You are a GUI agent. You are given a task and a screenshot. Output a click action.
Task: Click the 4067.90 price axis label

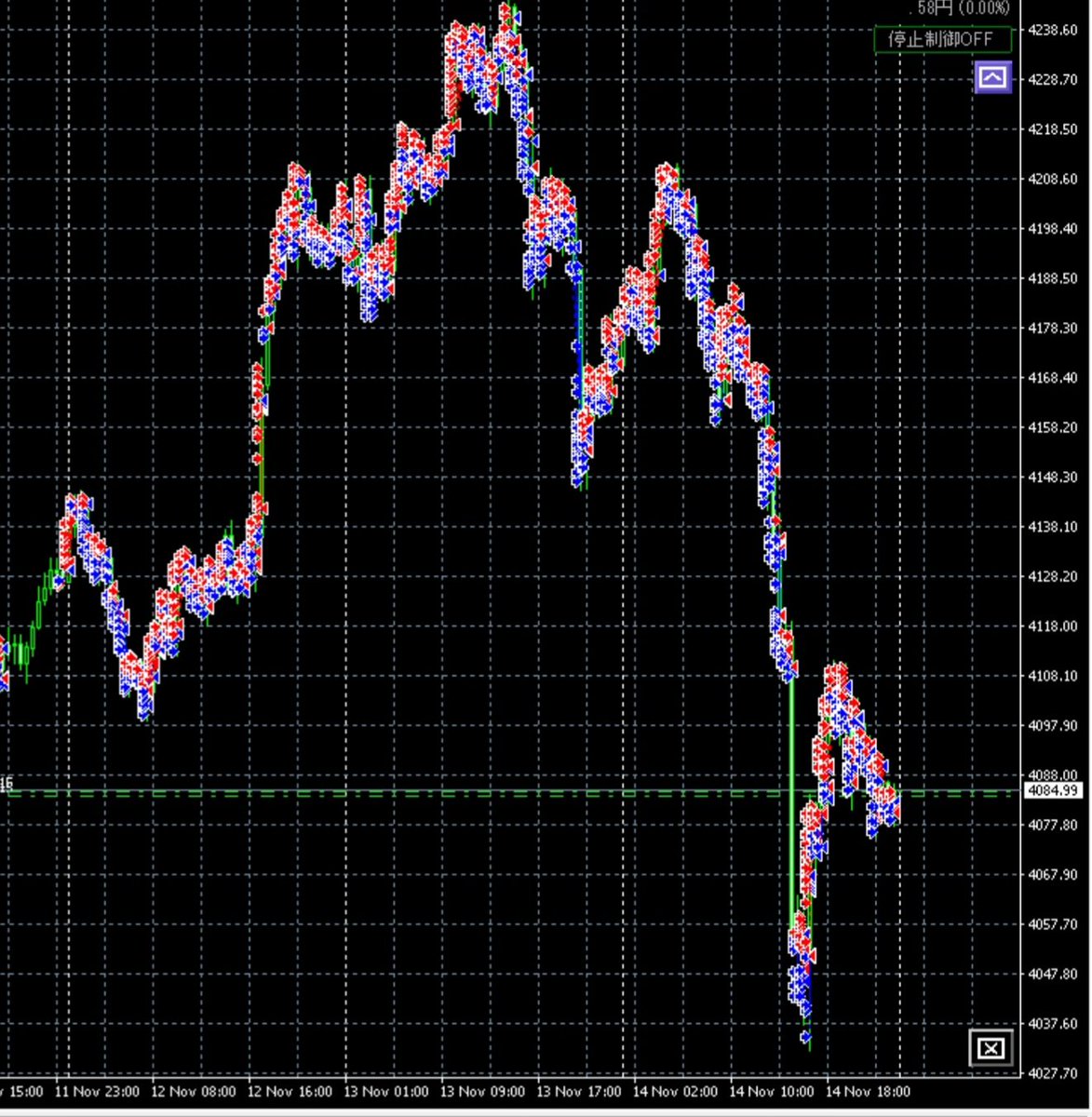tap(1053, 875)
